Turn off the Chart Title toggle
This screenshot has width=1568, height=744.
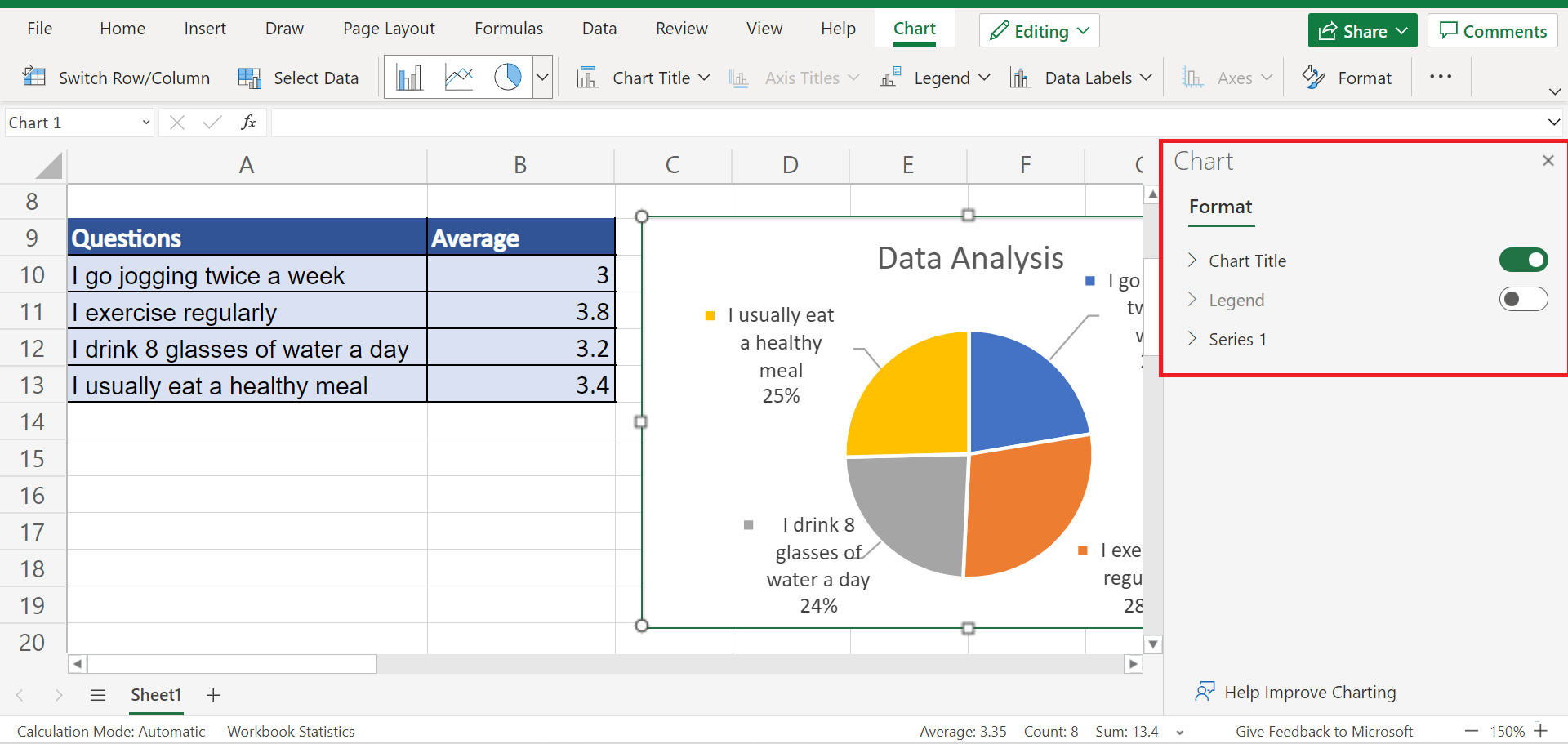(x=1523, y=261)
